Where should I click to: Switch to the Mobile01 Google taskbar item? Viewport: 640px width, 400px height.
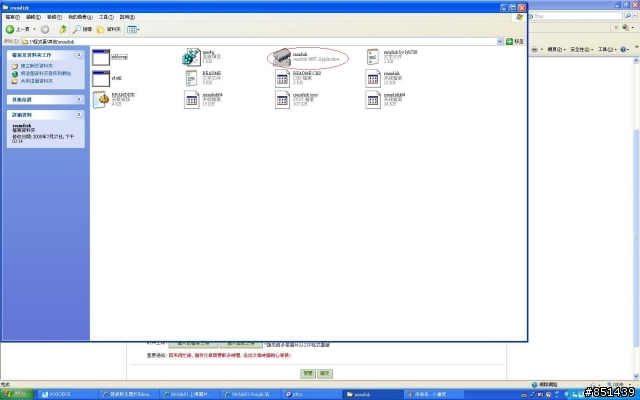(251, 395)
